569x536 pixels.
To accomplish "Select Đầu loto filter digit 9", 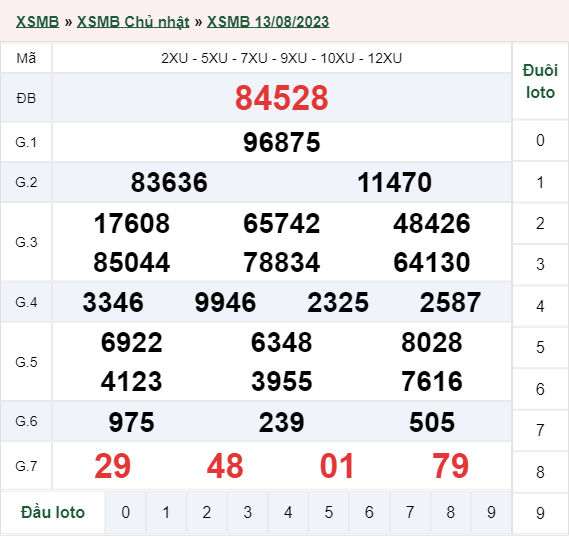I will click(x=491, y=512).
